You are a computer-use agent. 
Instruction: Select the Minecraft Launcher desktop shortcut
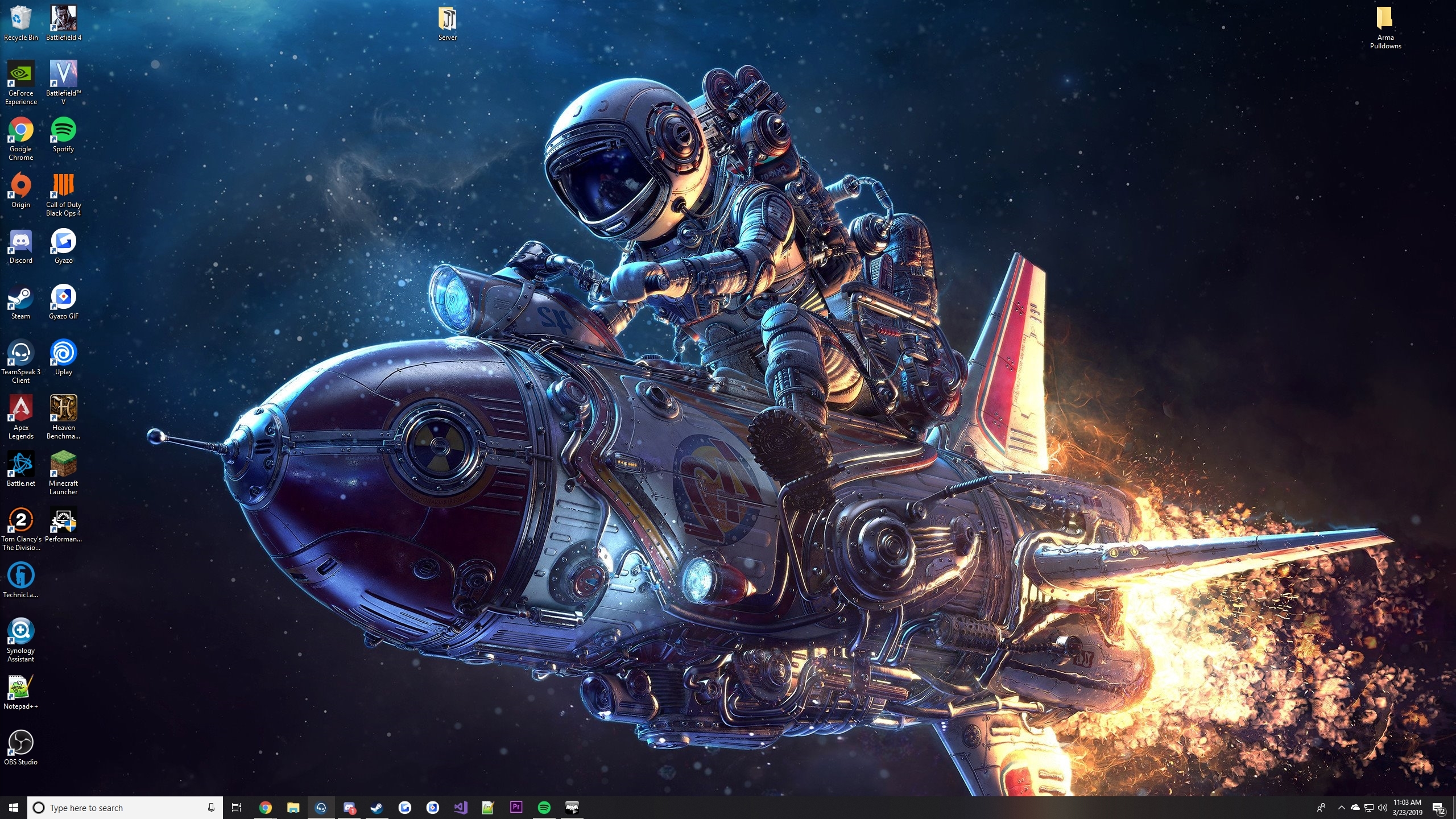point(63,473)
